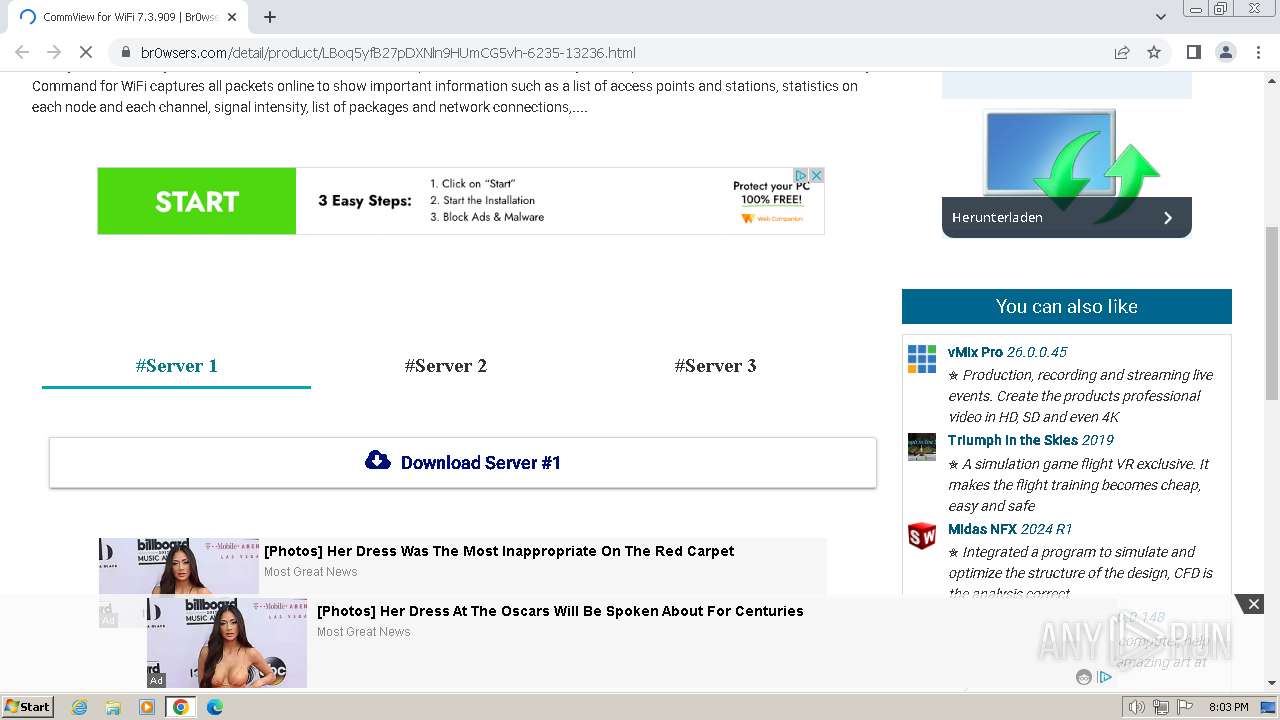Open Chrome taskbar icon
Screen dimensions: 1280x720
181,707
